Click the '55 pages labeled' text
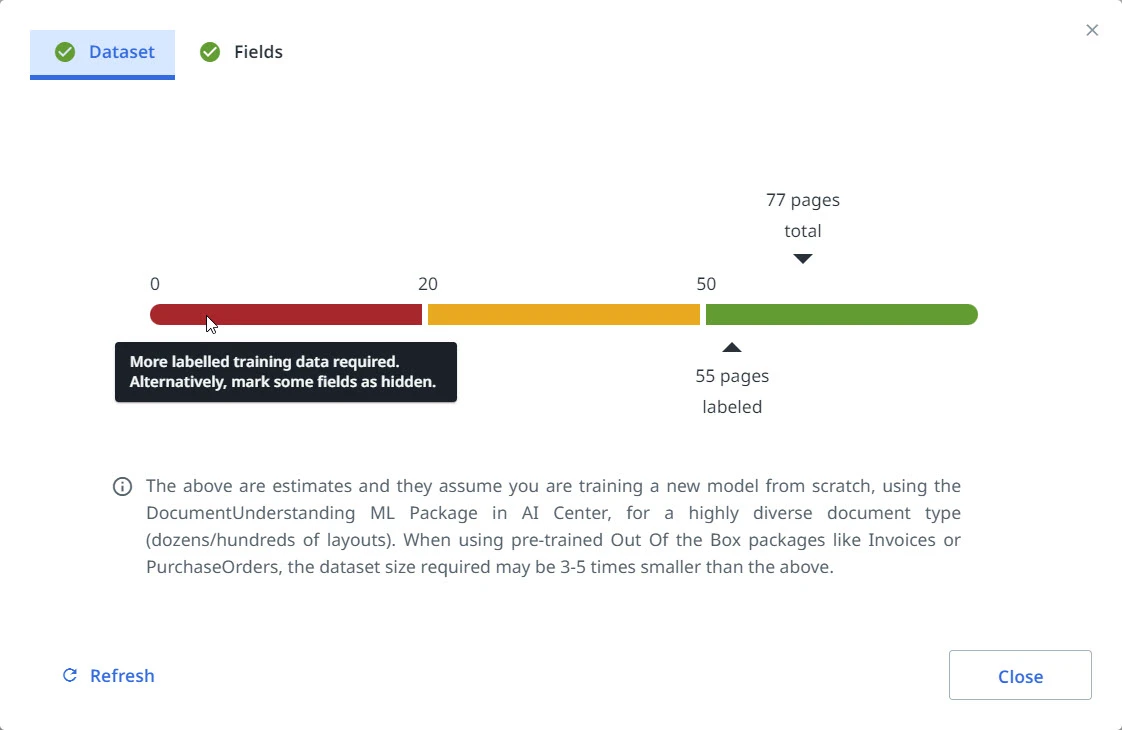 click(732, 391)
